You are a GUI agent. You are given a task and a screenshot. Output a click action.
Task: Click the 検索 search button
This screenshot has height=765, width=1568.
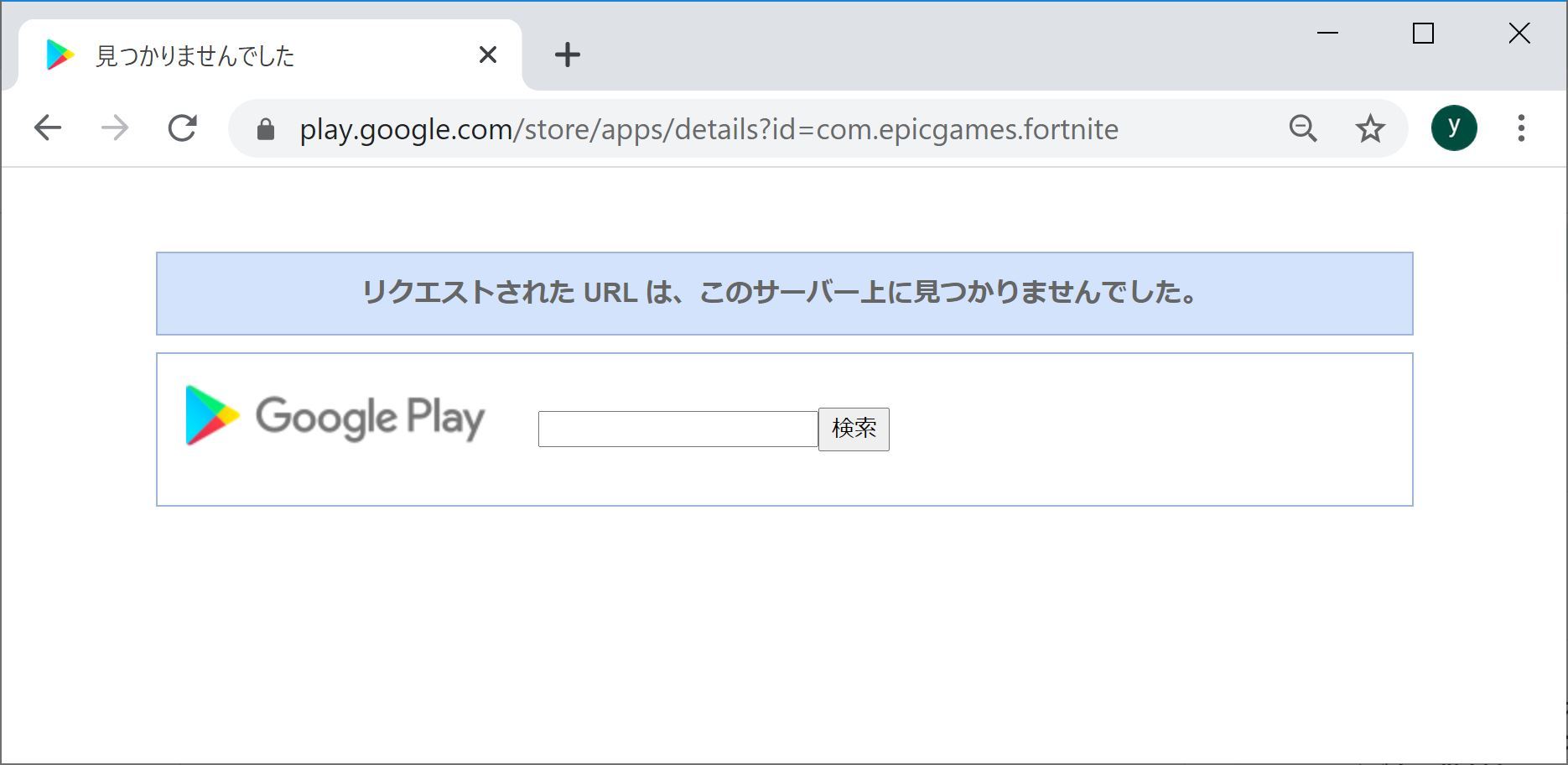click(854, 429)
